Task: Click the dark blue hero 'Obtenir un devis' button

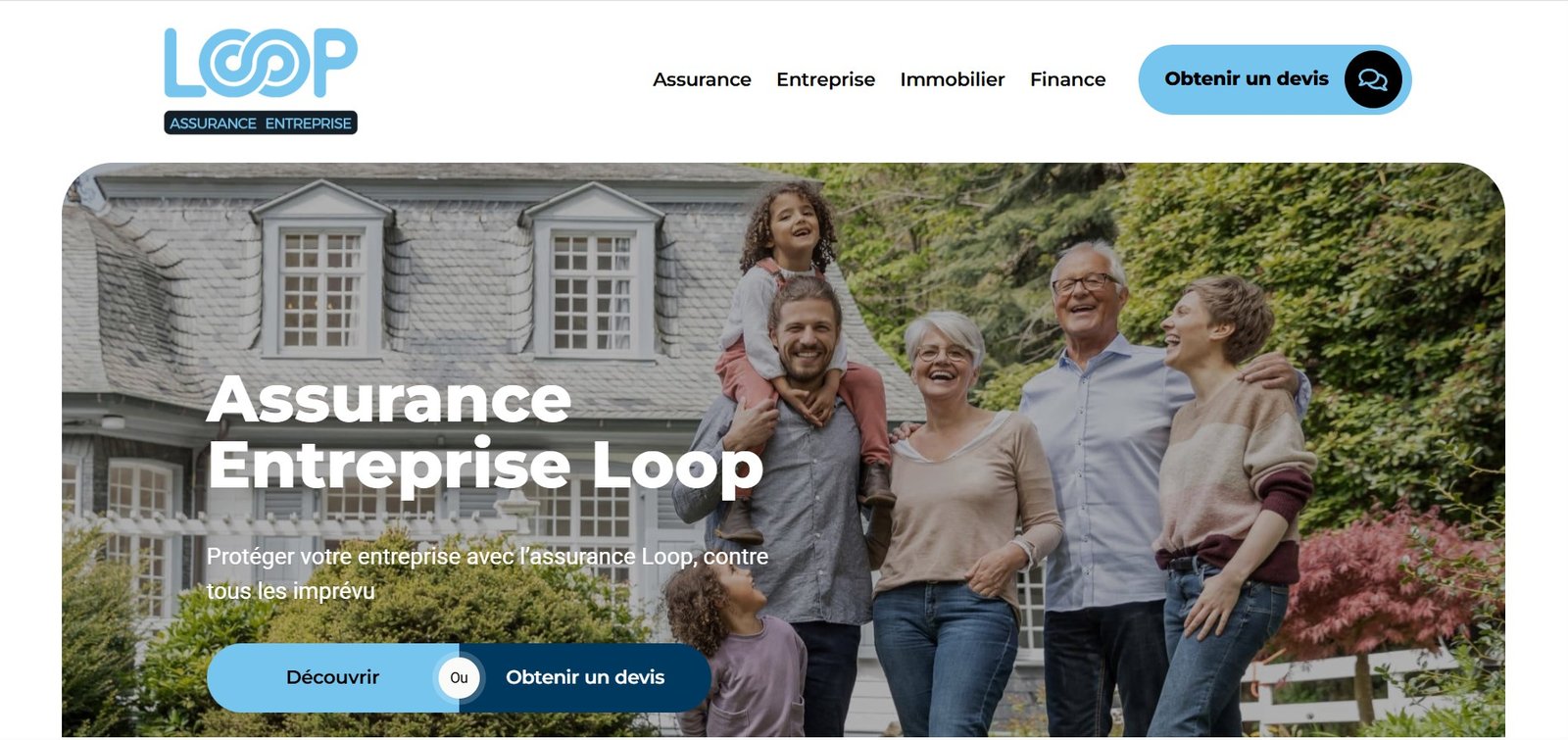Action: pyautogui.click(x=585, y=677)
